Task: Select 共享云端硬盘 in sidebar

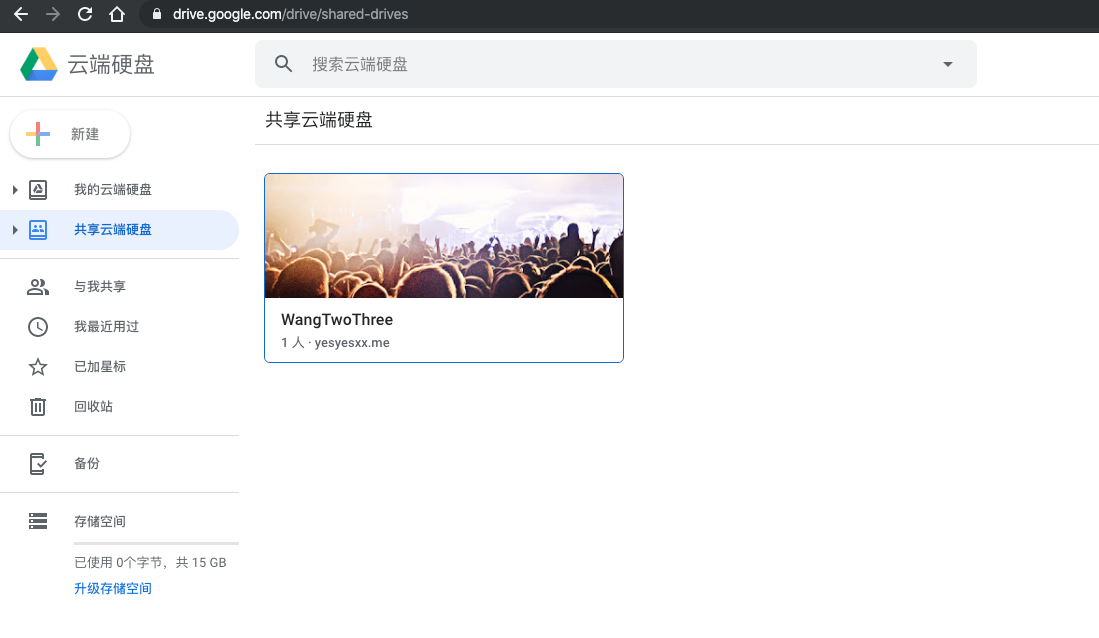Action: click(112, 230)
